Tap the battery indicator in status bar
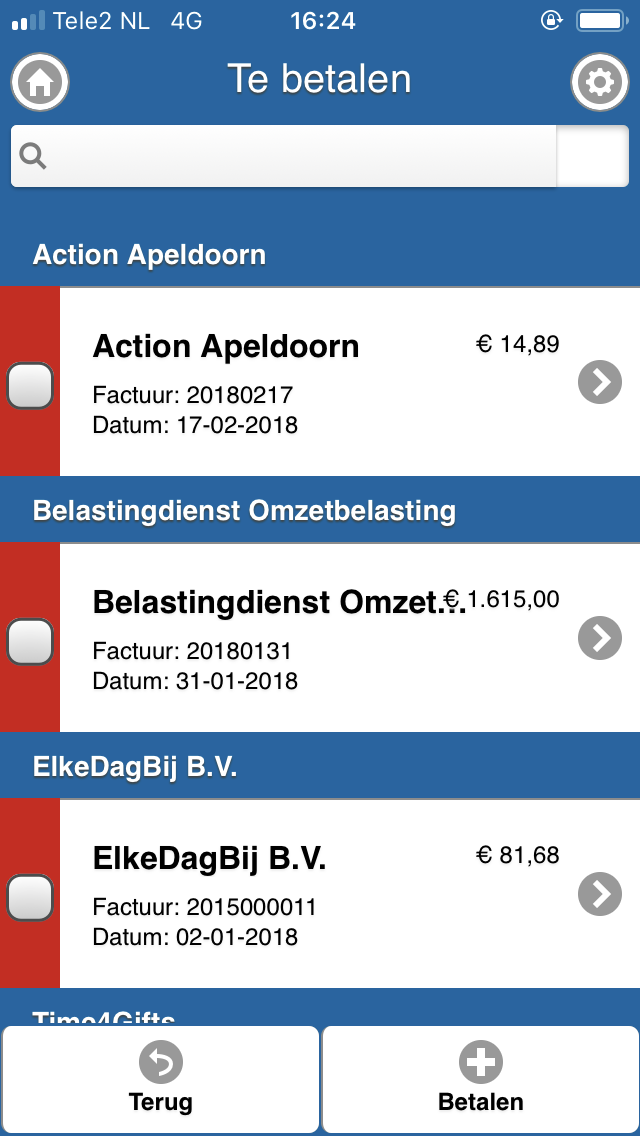640x1136 pixels. click(x=601, y=20)
